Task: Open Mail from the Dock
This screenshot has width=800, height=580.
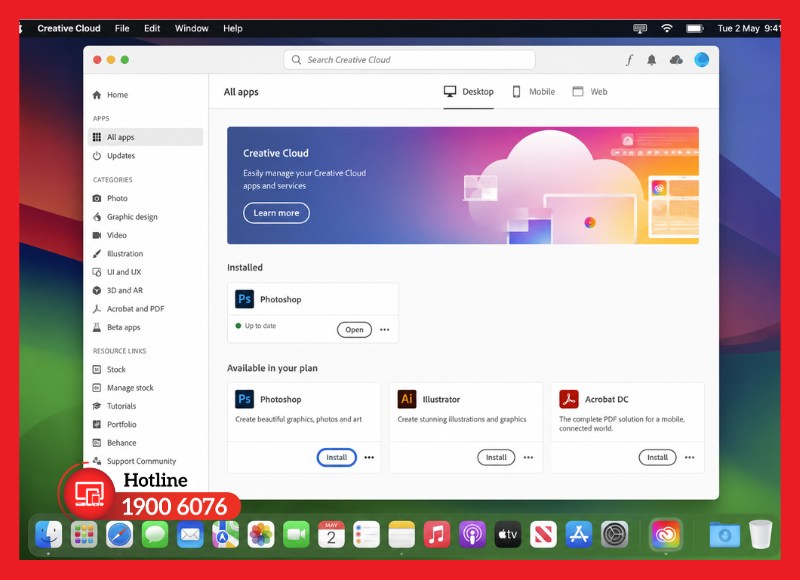Action: point(190,535)
